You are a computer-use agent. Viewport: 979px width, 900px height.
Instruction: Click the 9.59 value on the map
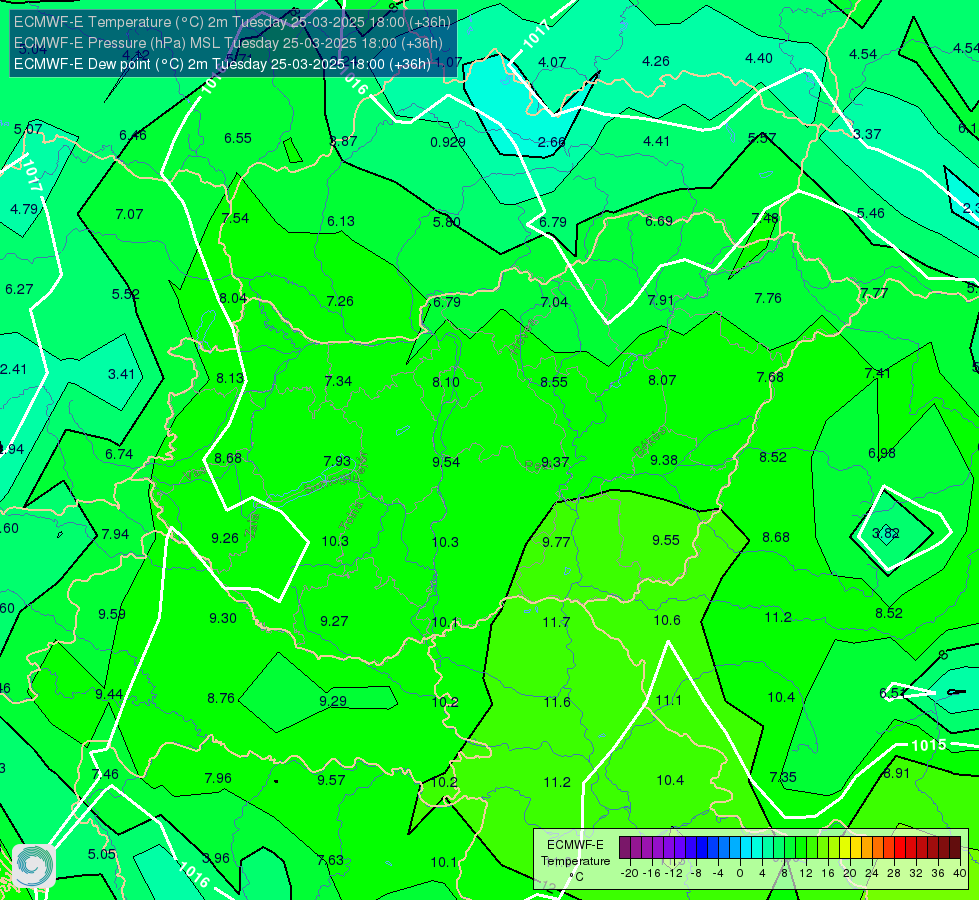point(112,615)
